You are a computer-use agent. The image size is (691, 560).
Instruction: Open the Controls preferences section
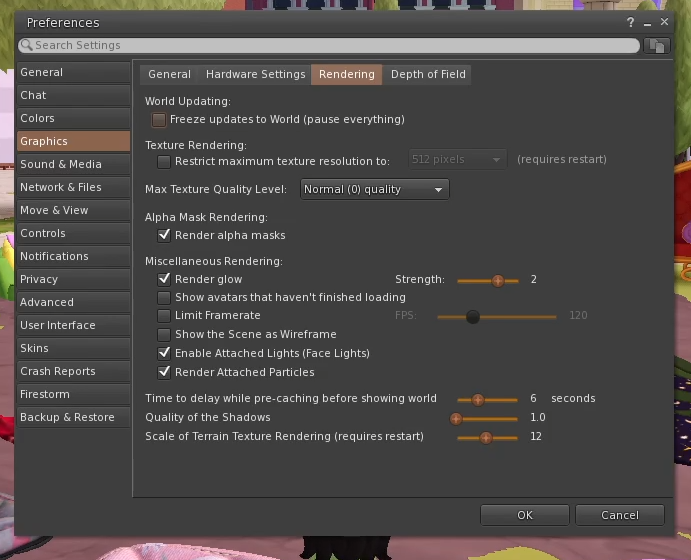point(74,233)
